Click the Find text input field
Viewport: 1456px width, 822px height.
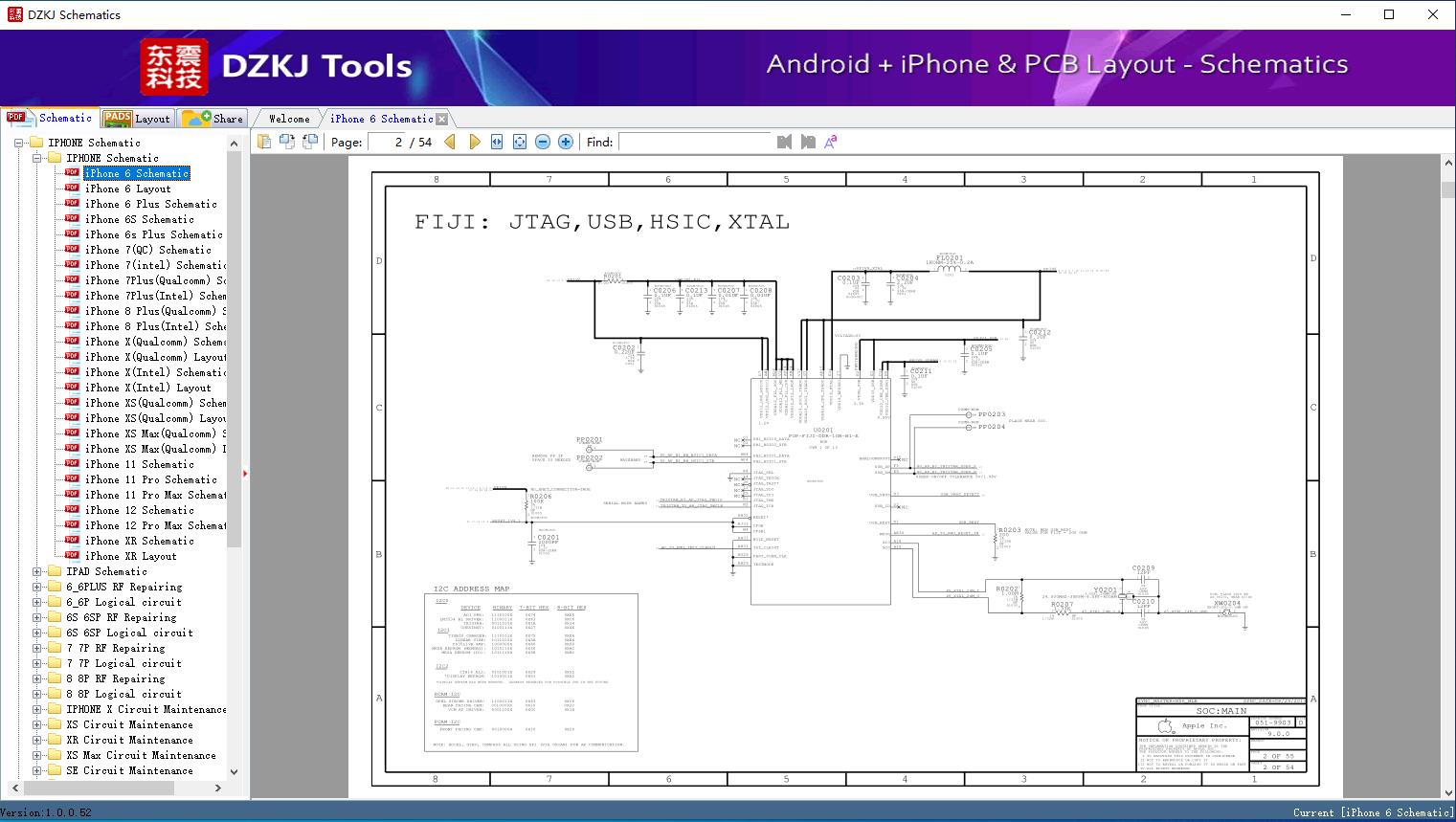[694, 142]
